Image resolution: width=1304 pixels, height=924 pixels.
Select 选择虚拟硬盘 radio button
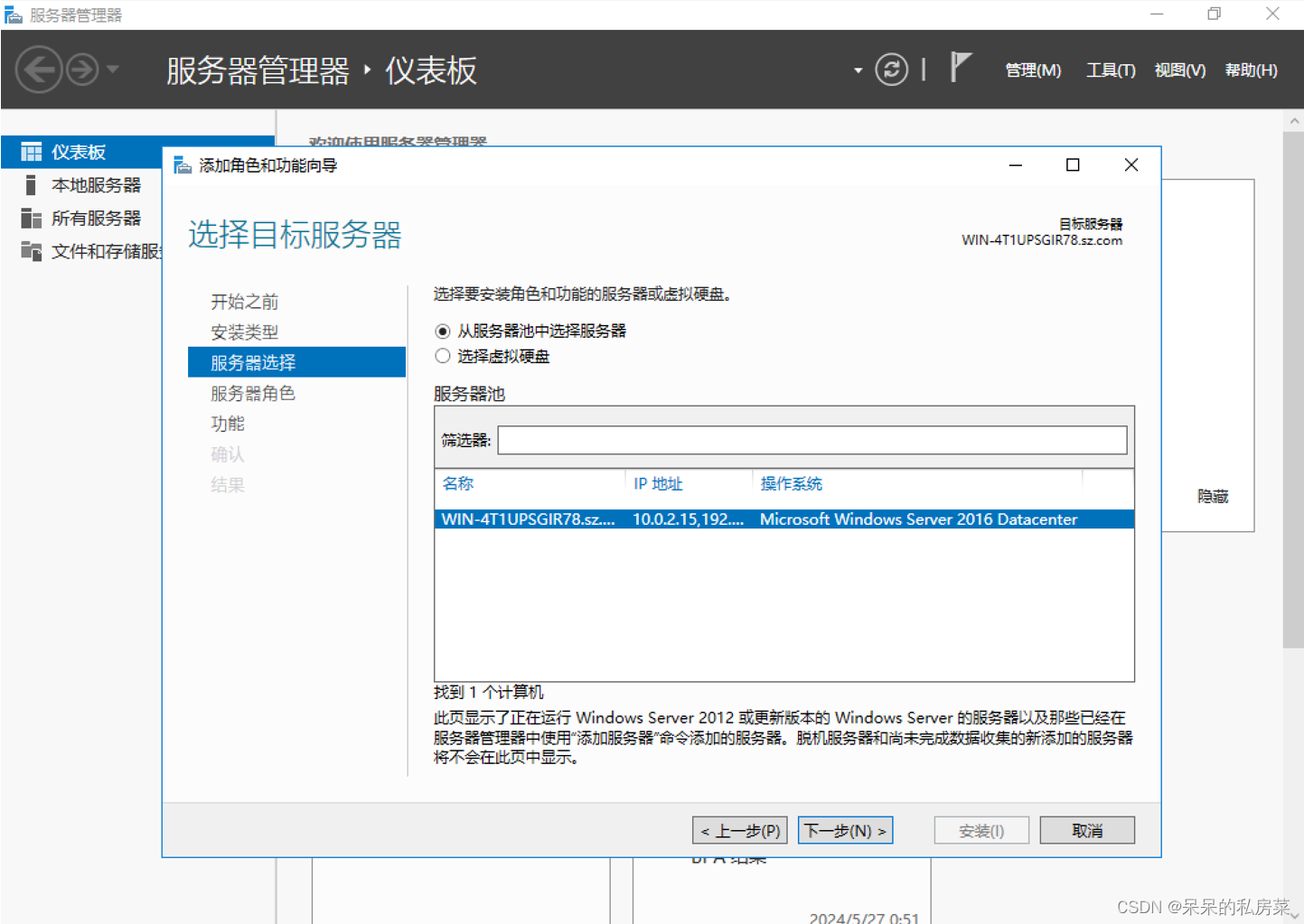[x=442, y=357]
